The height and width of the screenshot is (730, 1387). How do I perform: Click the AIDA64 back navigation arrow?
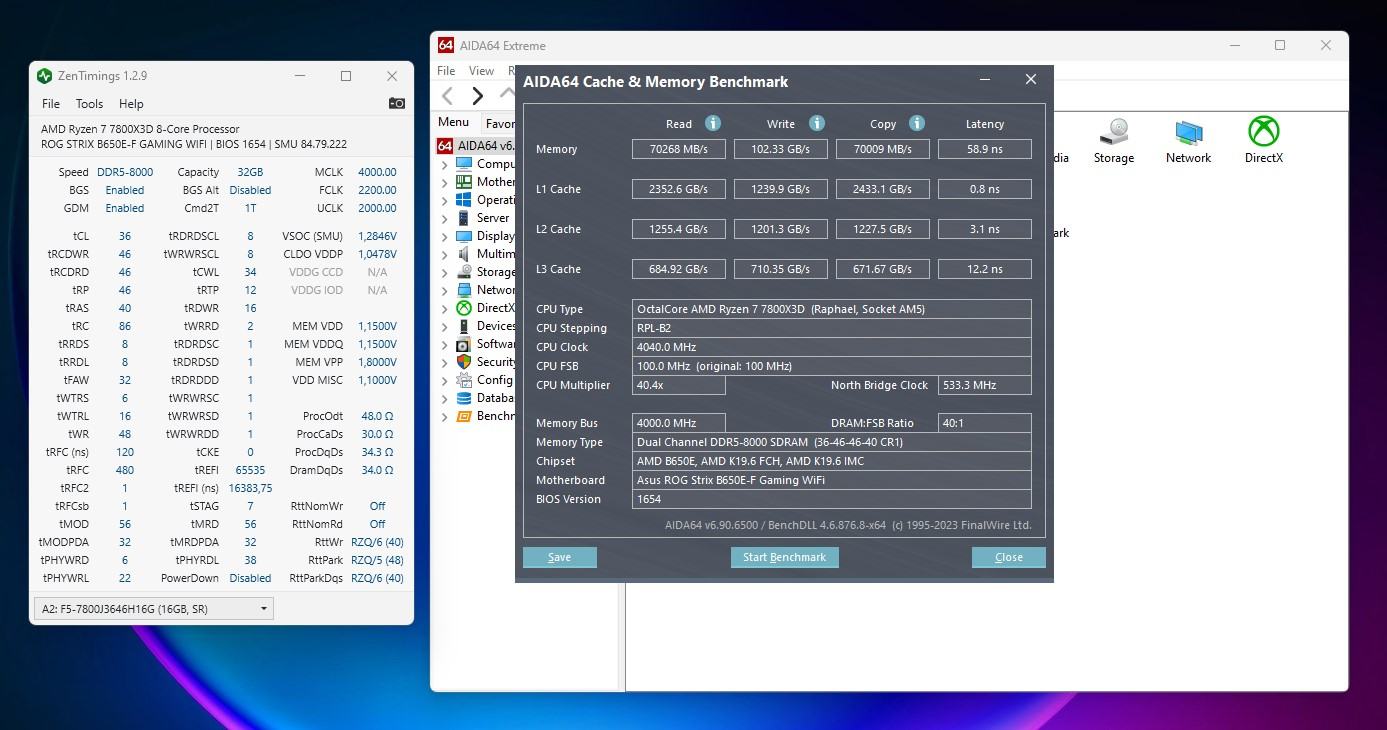448,95
